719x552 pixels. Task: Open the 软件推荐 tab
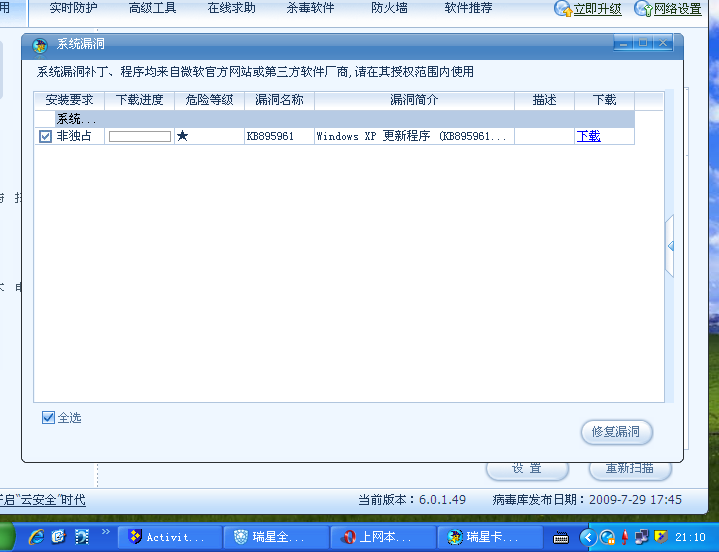[468, 8]
